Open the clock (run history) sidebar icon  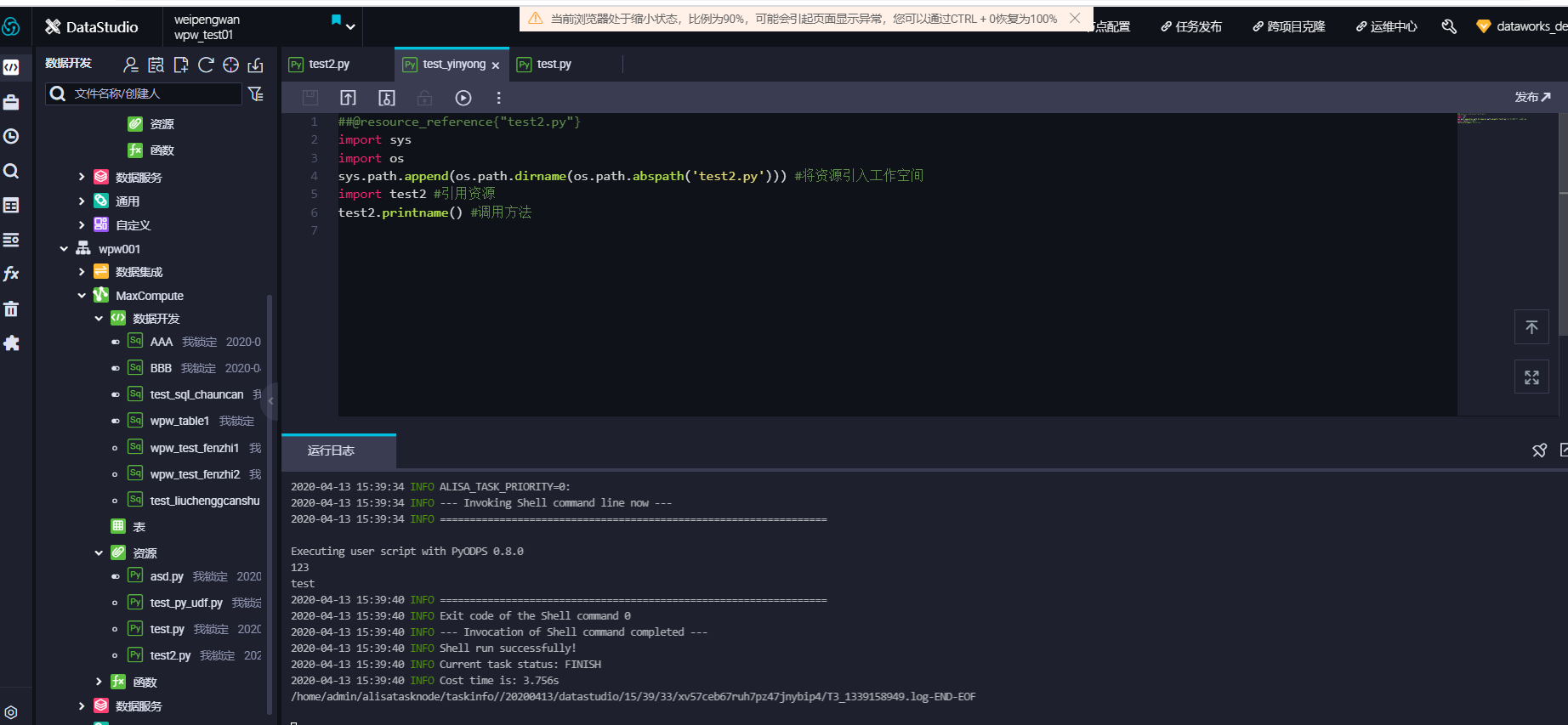coord(11,136)
